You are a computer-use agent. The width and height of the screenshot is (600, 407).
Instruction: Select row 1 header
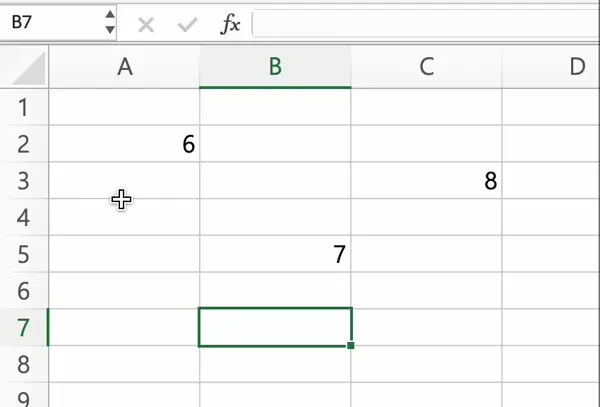[24, 106]
